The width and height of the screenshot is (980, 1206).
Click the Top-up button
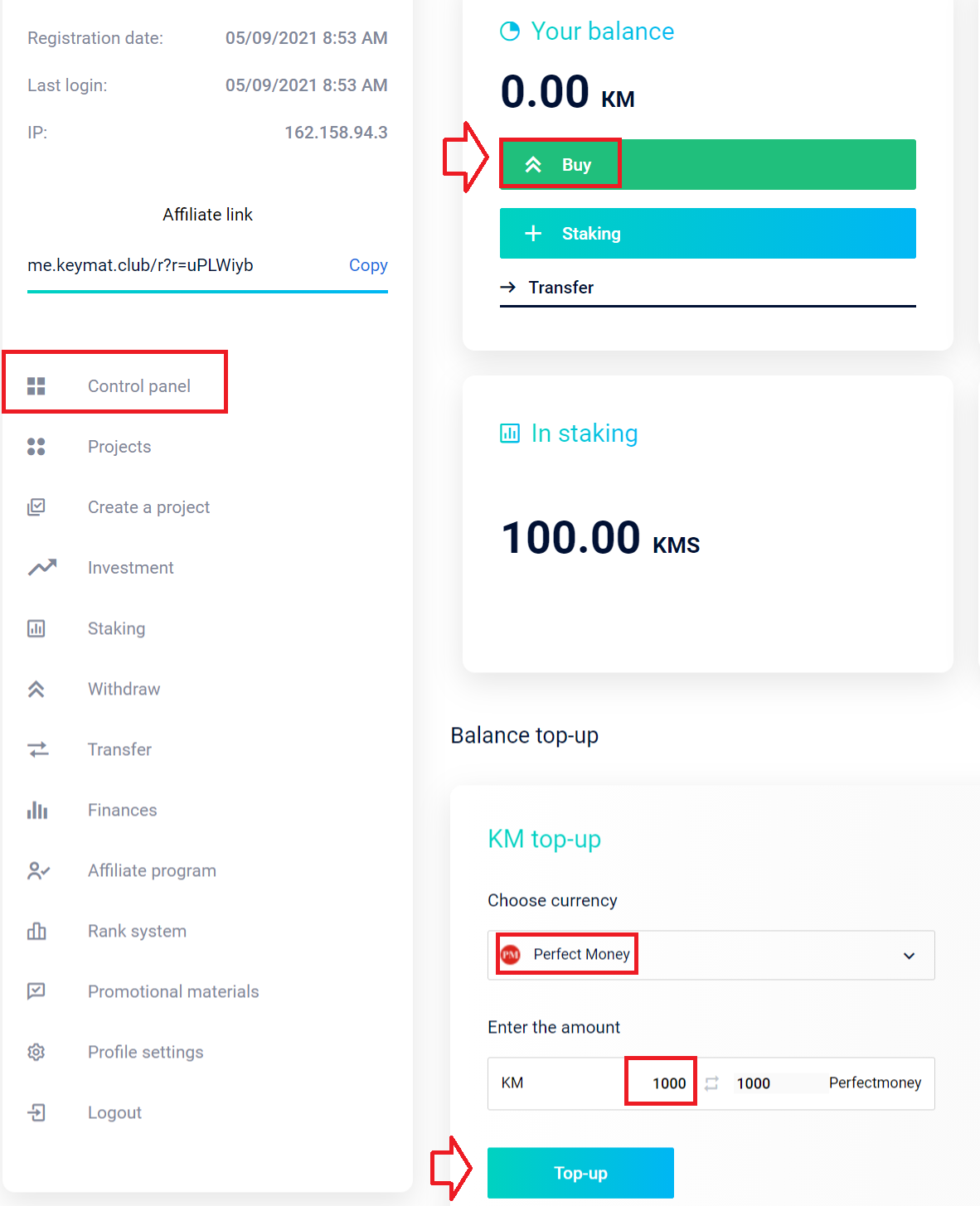[x=580, y=1173]
